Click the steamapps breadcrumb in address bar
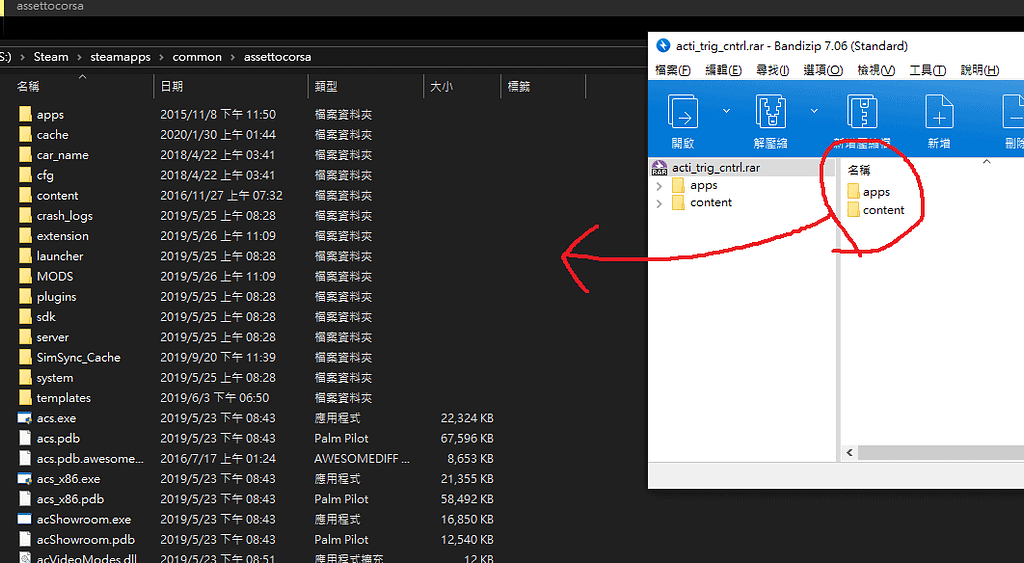 click(x=120, y=57)
